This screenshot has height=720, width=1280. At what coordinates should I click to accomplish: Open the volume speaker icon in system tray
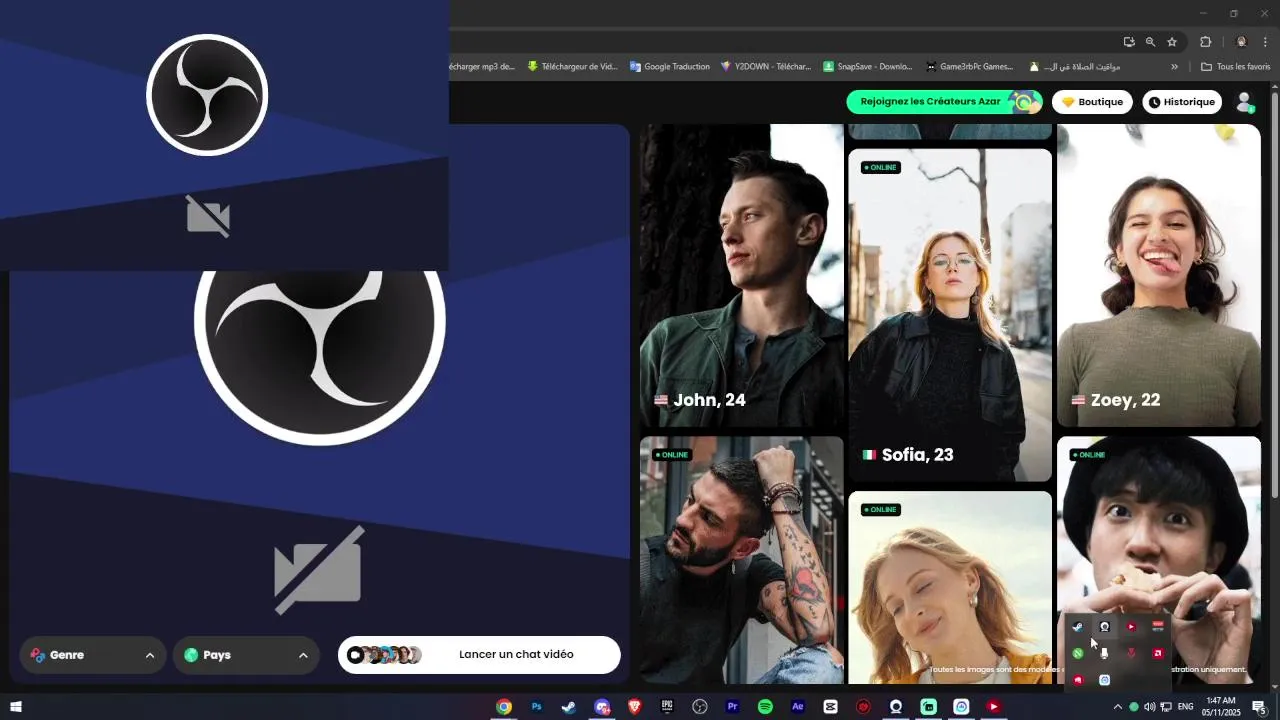pos(1149,707)
